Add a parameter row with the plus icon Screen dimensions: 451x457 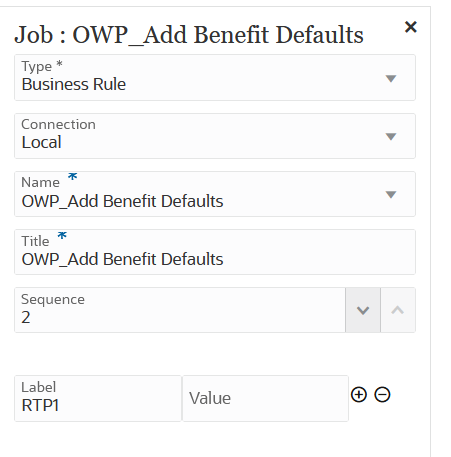359,395
